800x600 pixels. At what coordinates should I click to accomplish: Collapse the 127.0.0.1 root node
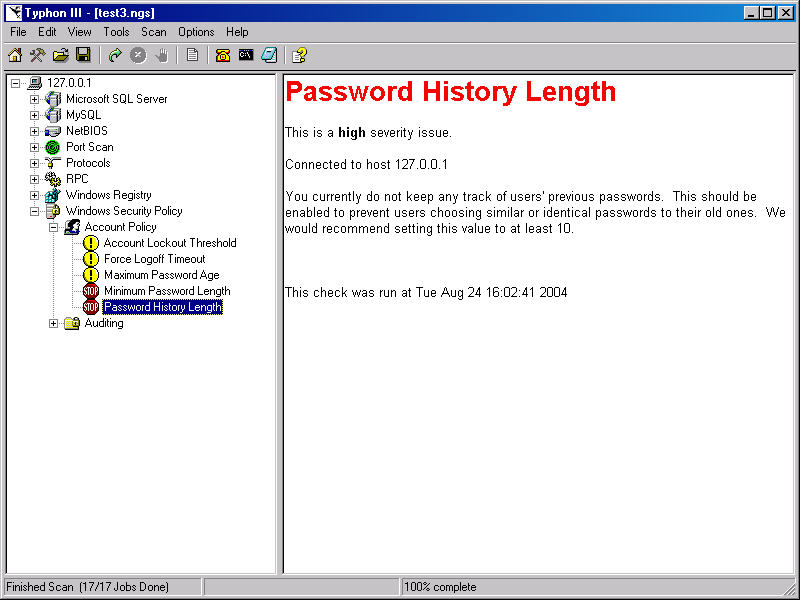tap(16, 83)
